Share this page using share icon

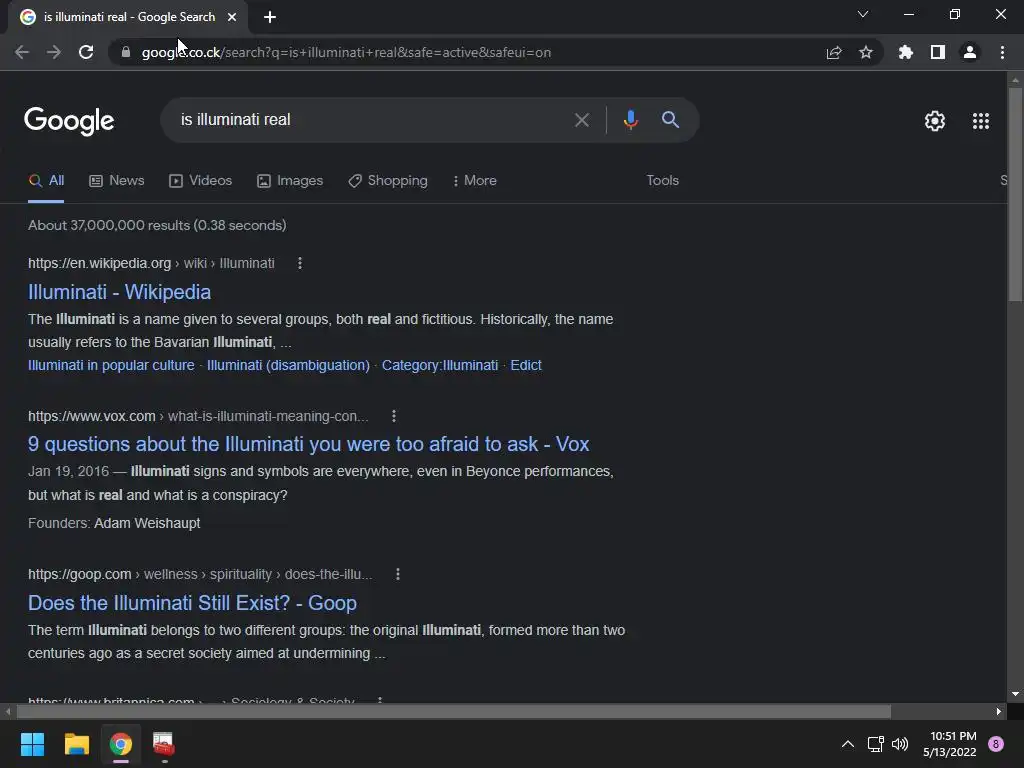click(833, 52)
